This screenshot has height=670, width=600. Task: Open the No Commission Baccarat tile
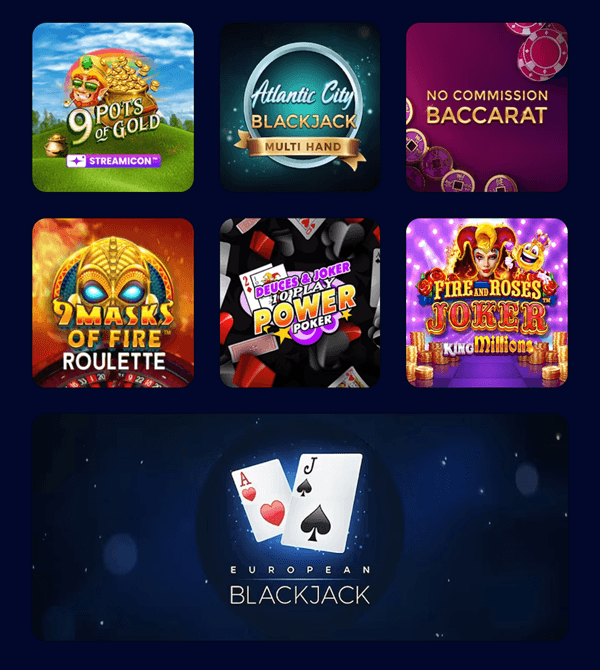pos(487,107)
